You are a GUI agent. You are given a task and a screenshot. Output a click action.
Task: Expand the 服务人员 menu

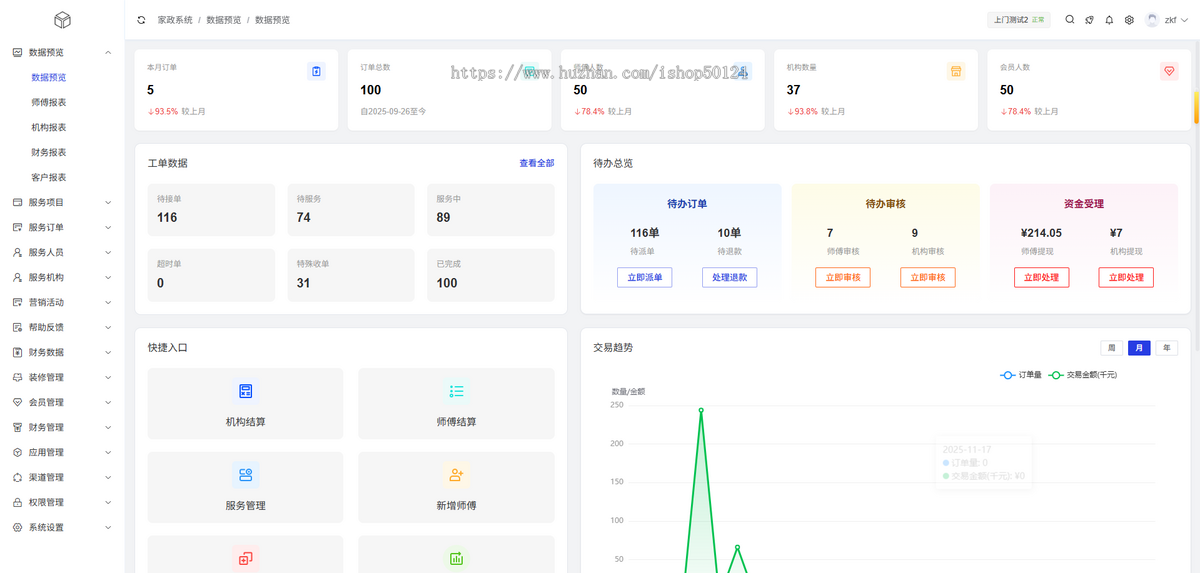click(x=62, y=252)
